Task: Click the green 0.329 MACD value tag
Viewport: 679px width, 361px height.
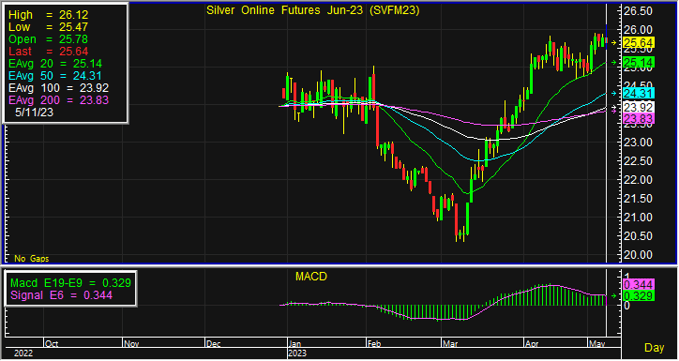Action: tap(638, 296)
